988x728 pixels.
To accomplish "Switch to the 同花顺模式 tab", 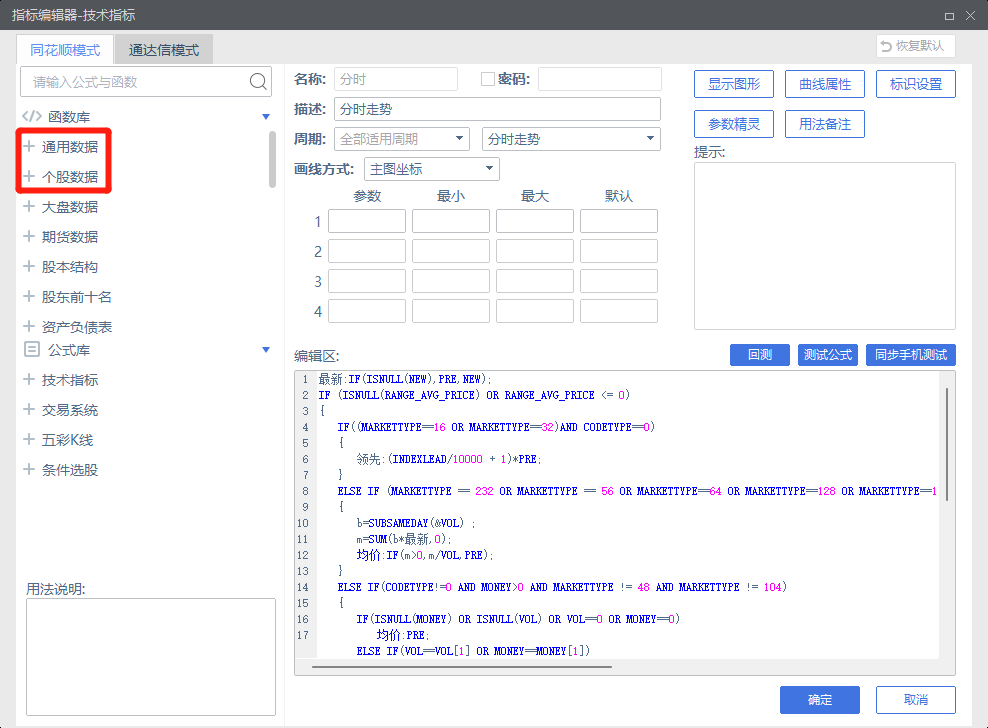I will (65, 49).
